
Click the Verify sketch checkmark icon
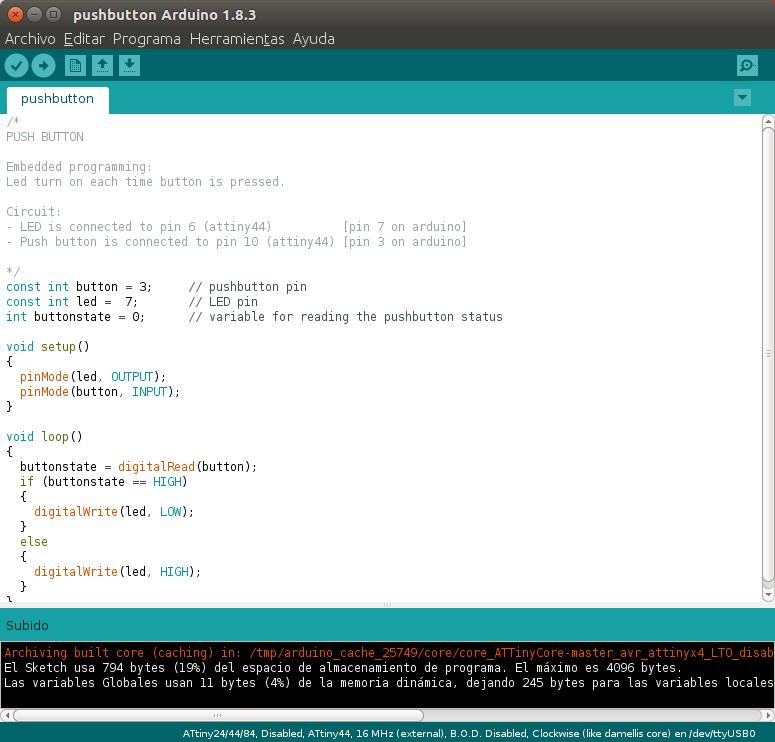pyautogui.click(x=16, y=66)
